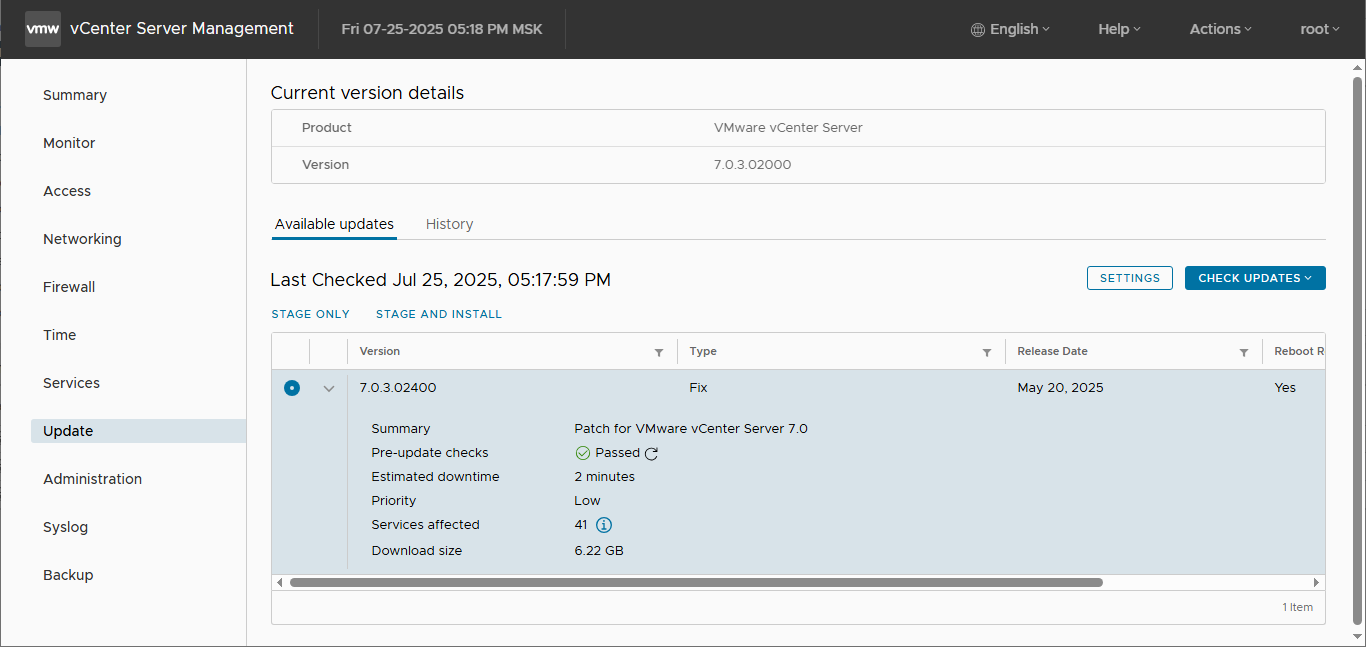Click the May 20, 2025 release date
Viewport: 1366px width, 648px height.
[x=1060, y=388]
